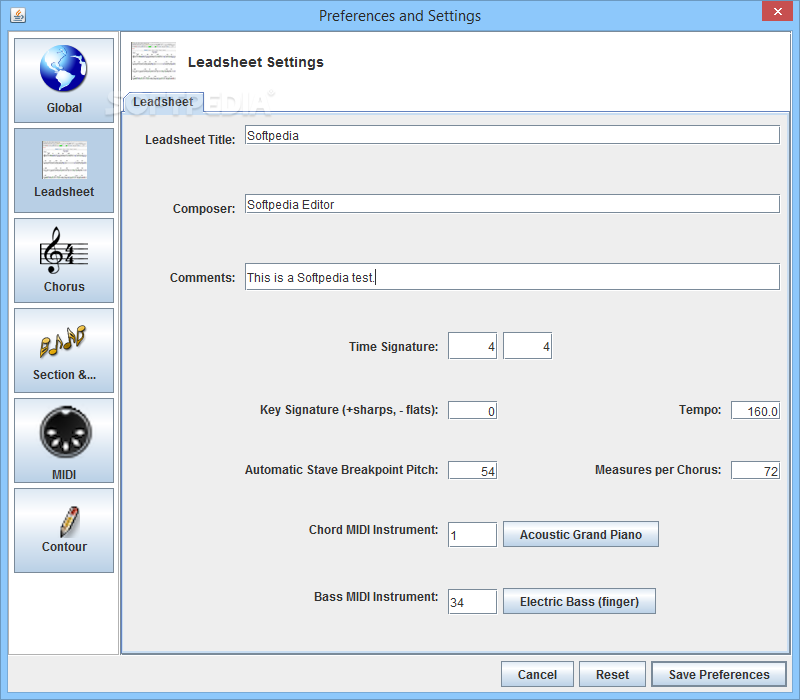Viewport: 800px width, 700px height.
Task: Click the Chord MIDI Instrument number field
Action: tap(472, 534)
